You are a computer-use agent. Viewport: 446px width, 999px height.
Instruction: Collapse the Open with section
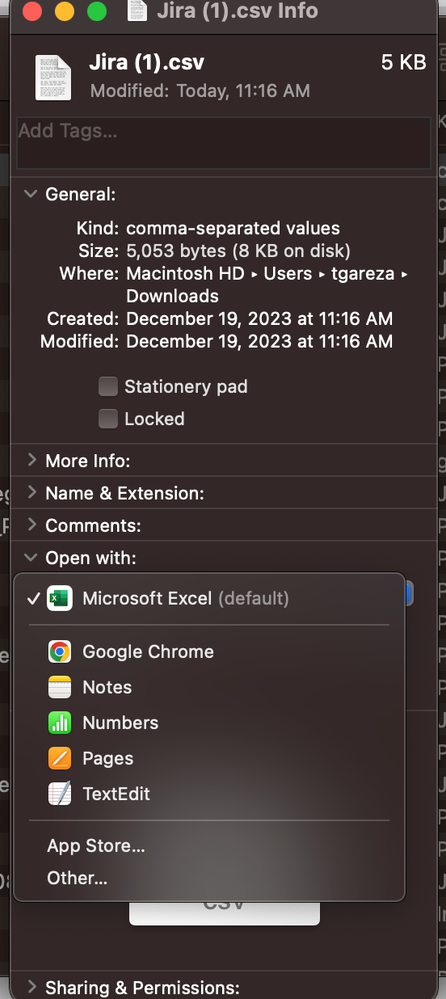click(31, 557)
